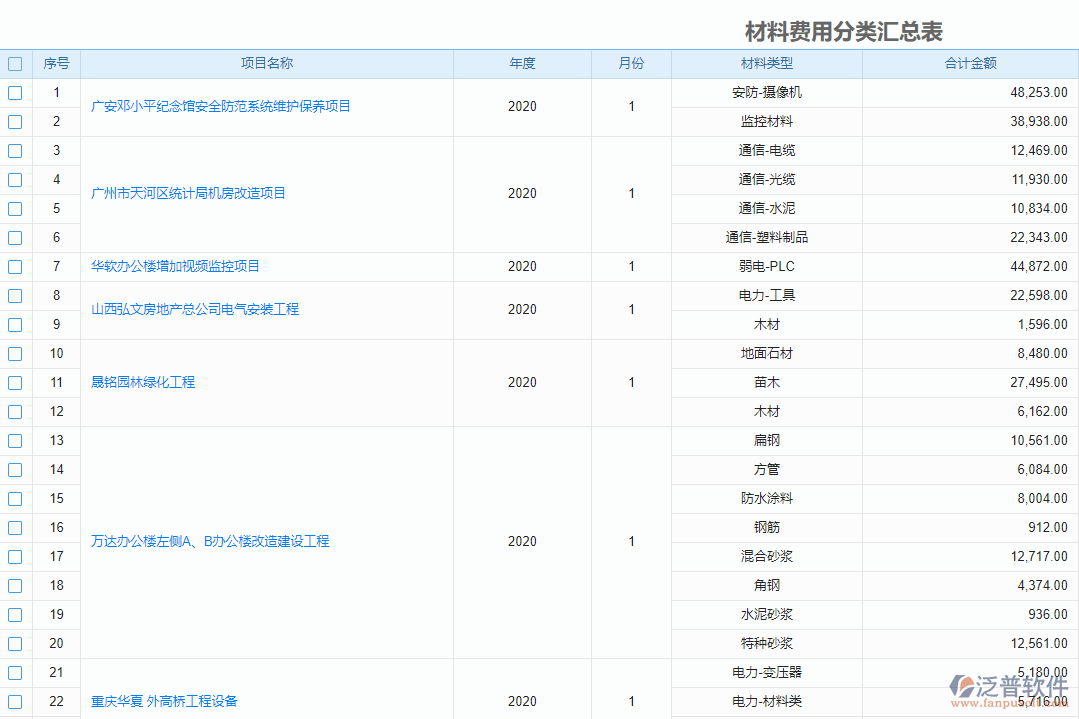Click the 月份 column header
Image resolution: width=1079 pixels, height=719 pixels.
pyautogui.click(x=631, y=63)
